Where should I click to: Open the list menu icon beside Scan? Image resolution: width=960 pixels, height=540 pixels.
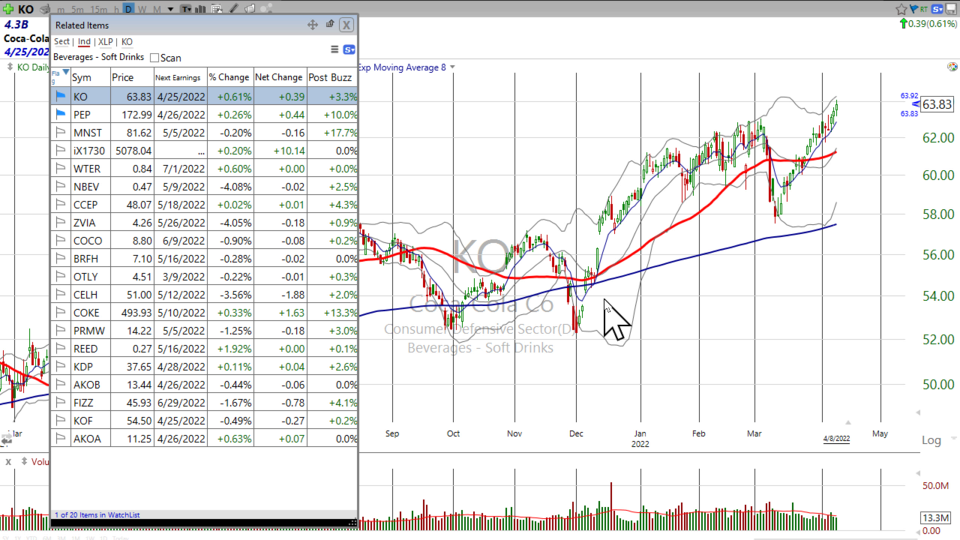pyautogui.click(x=334, y=49)
